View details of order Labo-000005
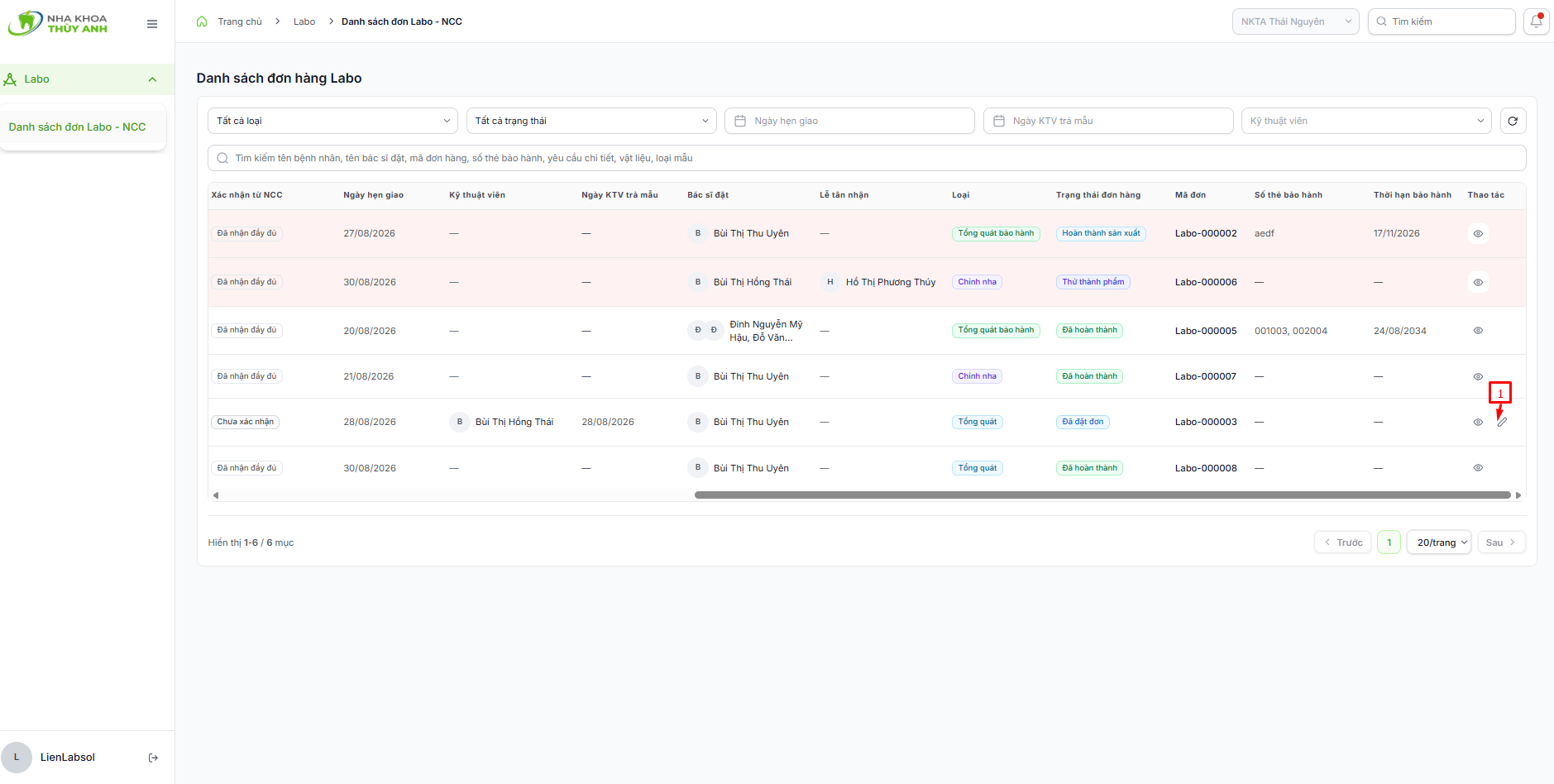 [1478, 331]
